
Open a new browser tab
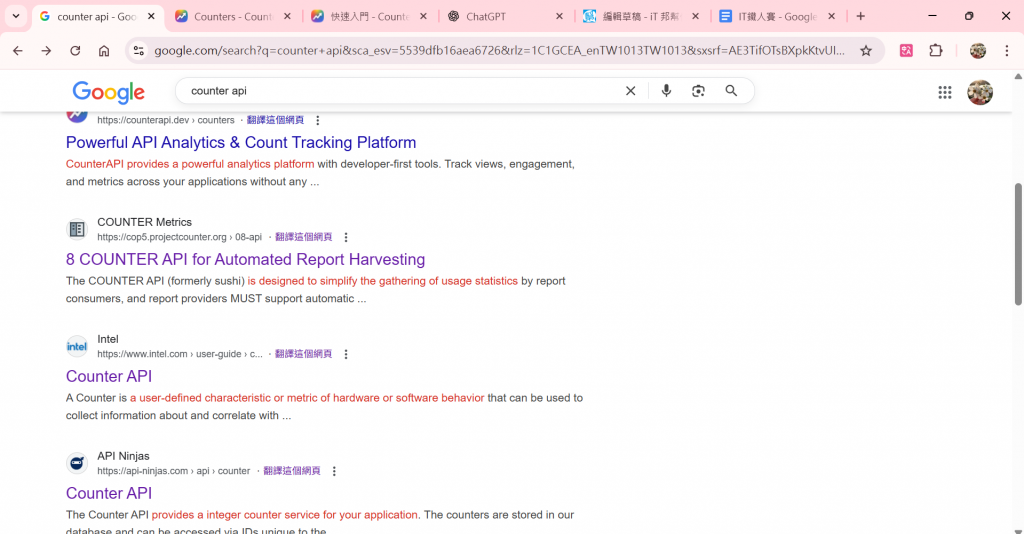[860, 17]
